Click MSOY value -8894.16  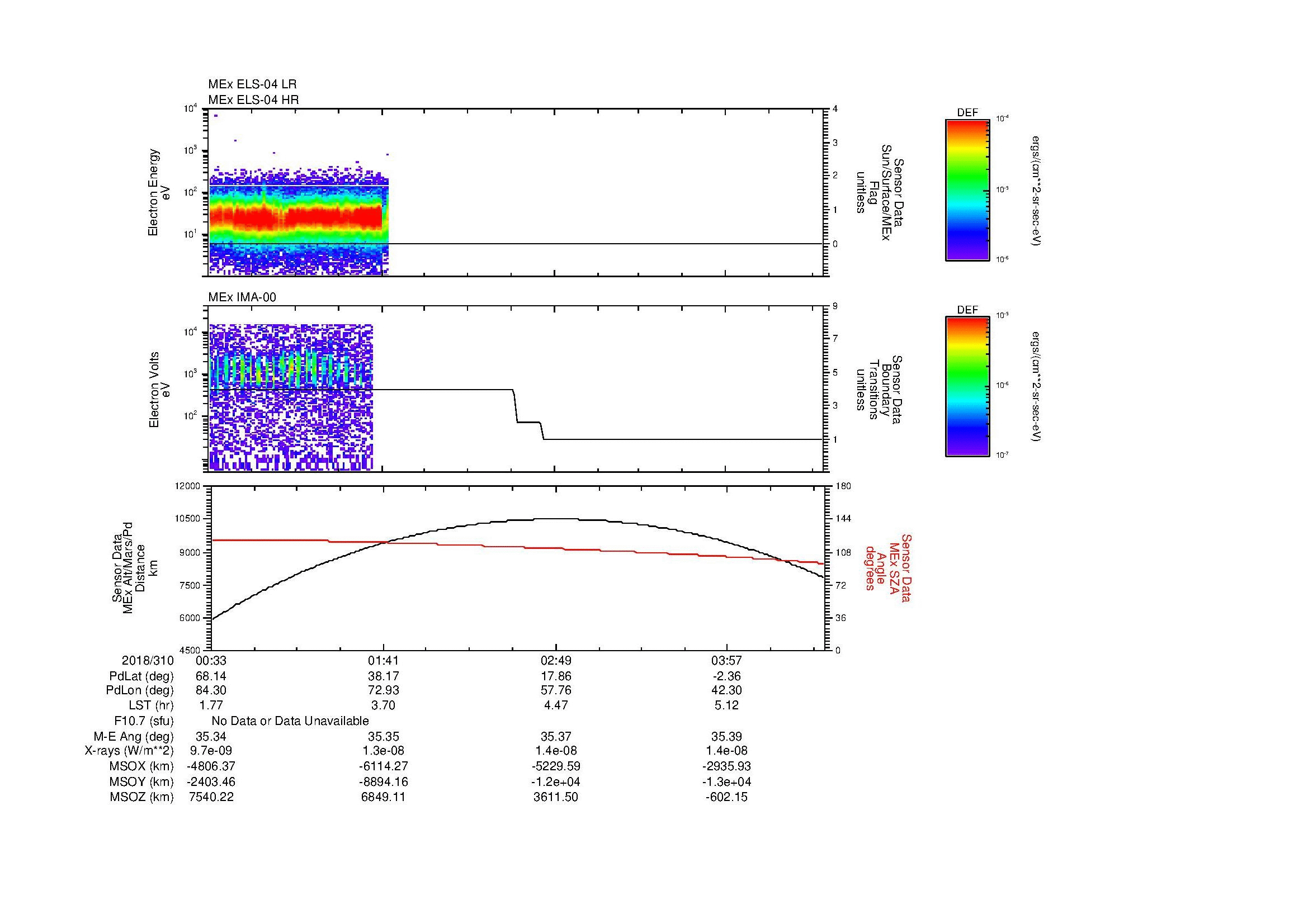pyautogui.click(x=384, y=781)
